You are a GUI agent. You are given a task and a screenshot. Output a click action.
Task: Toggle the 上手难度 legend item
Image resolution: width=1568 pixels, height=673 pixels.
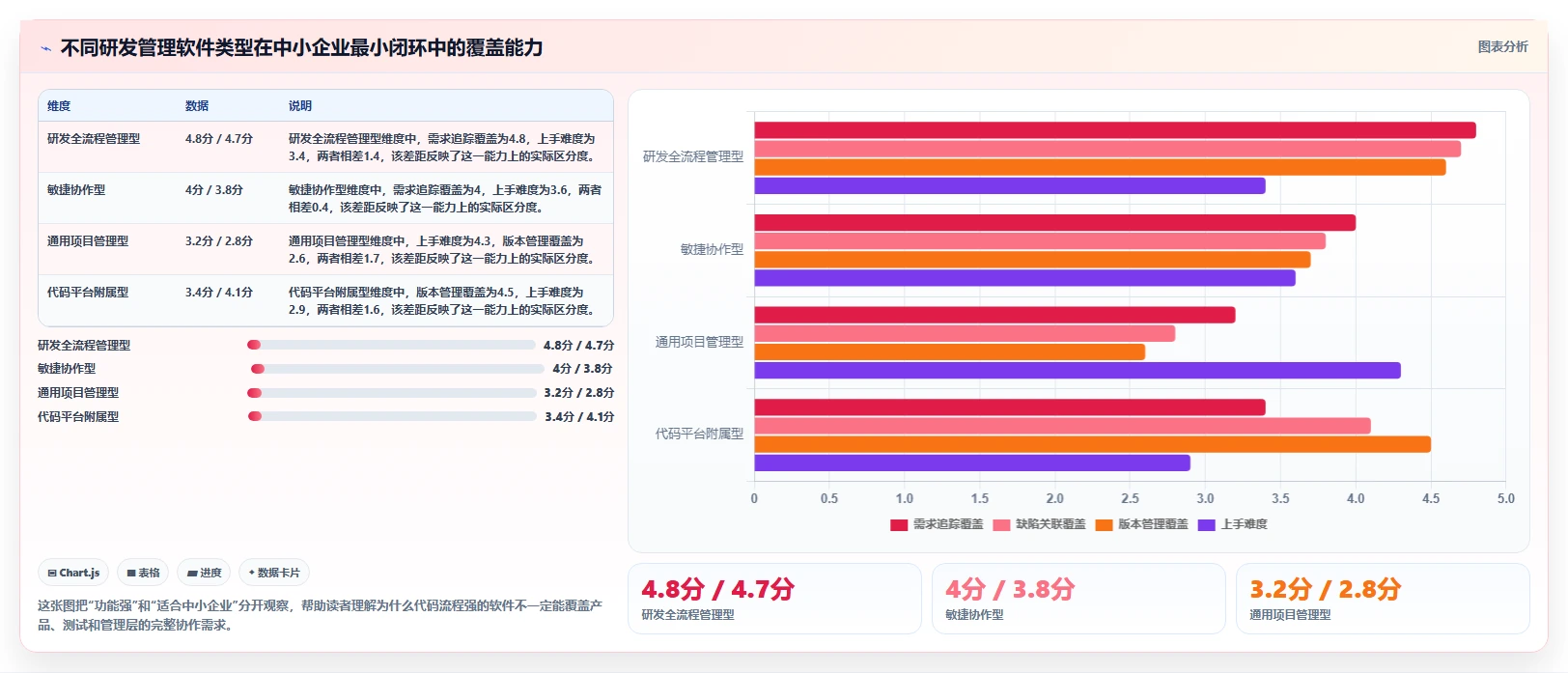coord(1232,524)
